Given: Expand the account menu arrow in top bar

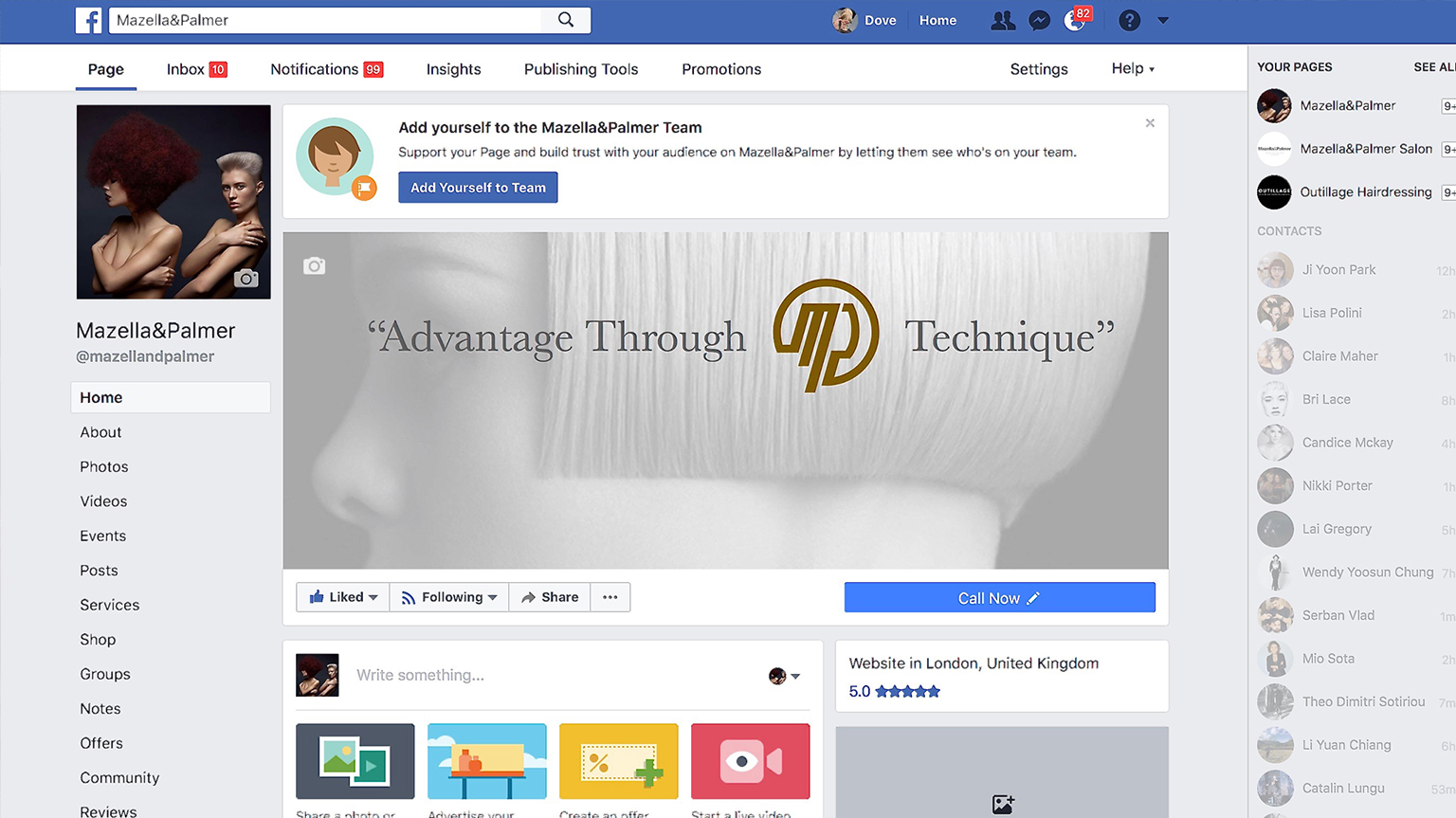Looking at the screenshot, I should (1163, 20).
